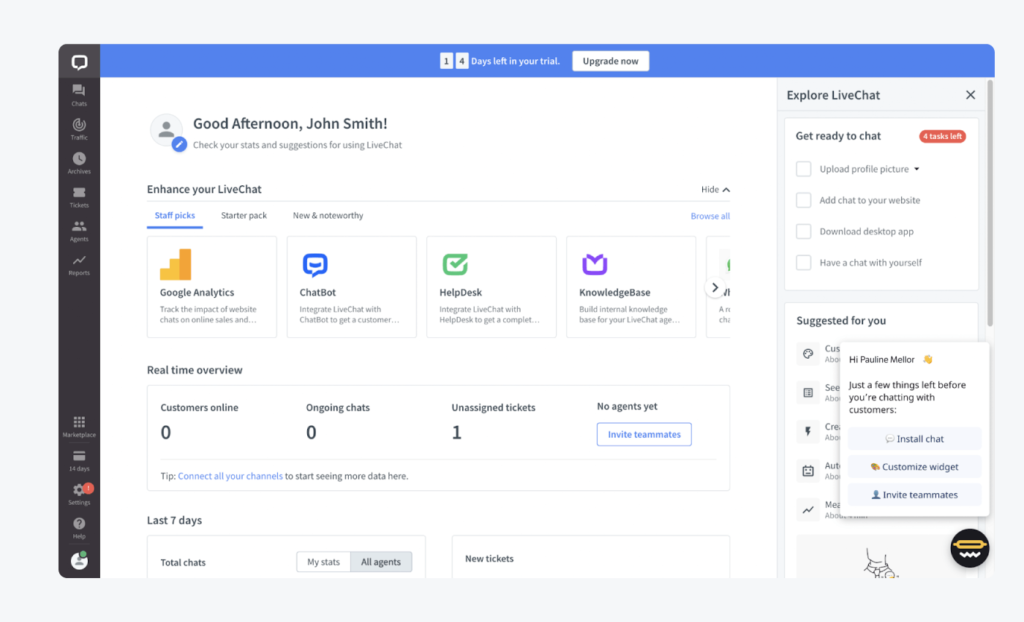Select the Starter pack tab
1024x622 pixels.
click(x=244, y=216)
